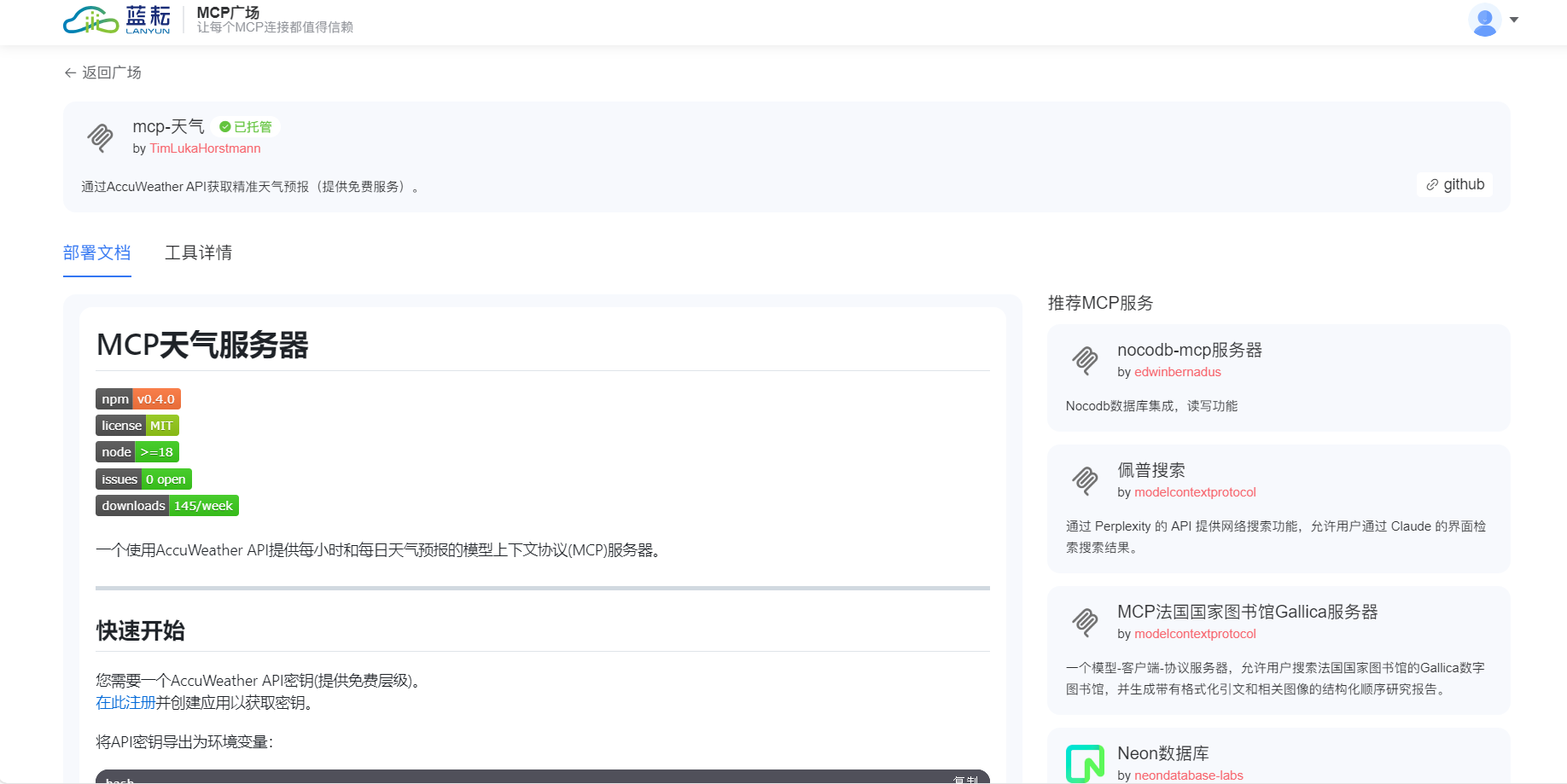The height and width of the screenshot is (784, 1567).
Task: Click the AccuWeather API description under mcp-天气
Action: coord(250,187)
